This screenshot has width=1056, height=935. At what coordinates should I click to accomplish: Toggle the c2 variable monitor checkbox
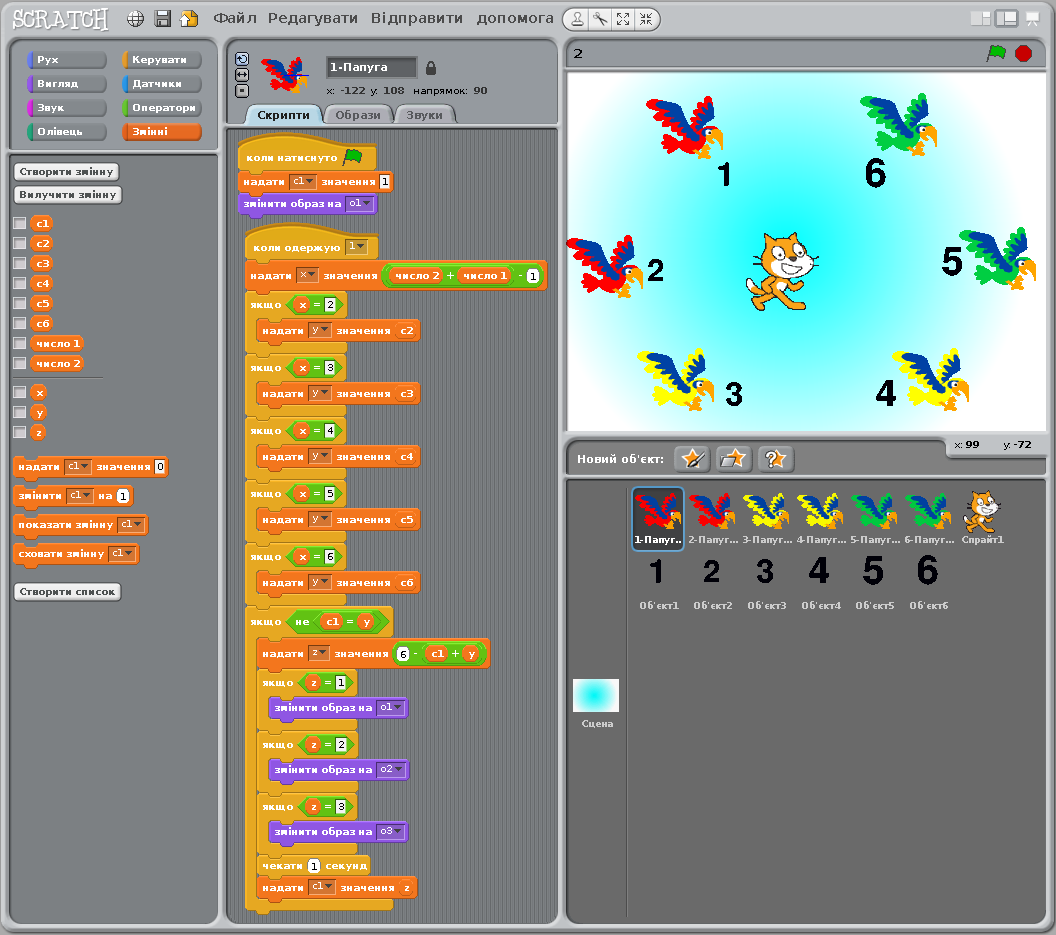click(20, 243)
